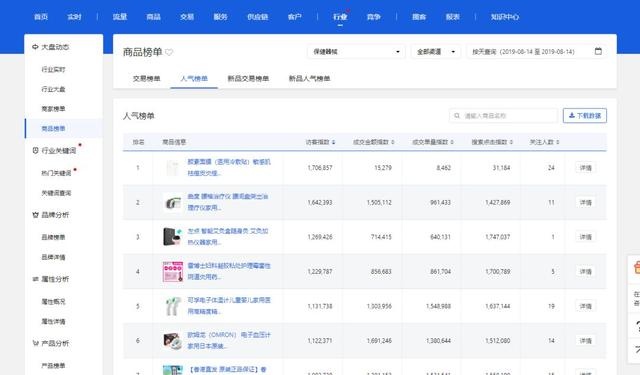The width and height of the screenshot is (640, 375).
Task: Open thumbnail of rank 6 OMRON product
Action: tap(173, 341)
